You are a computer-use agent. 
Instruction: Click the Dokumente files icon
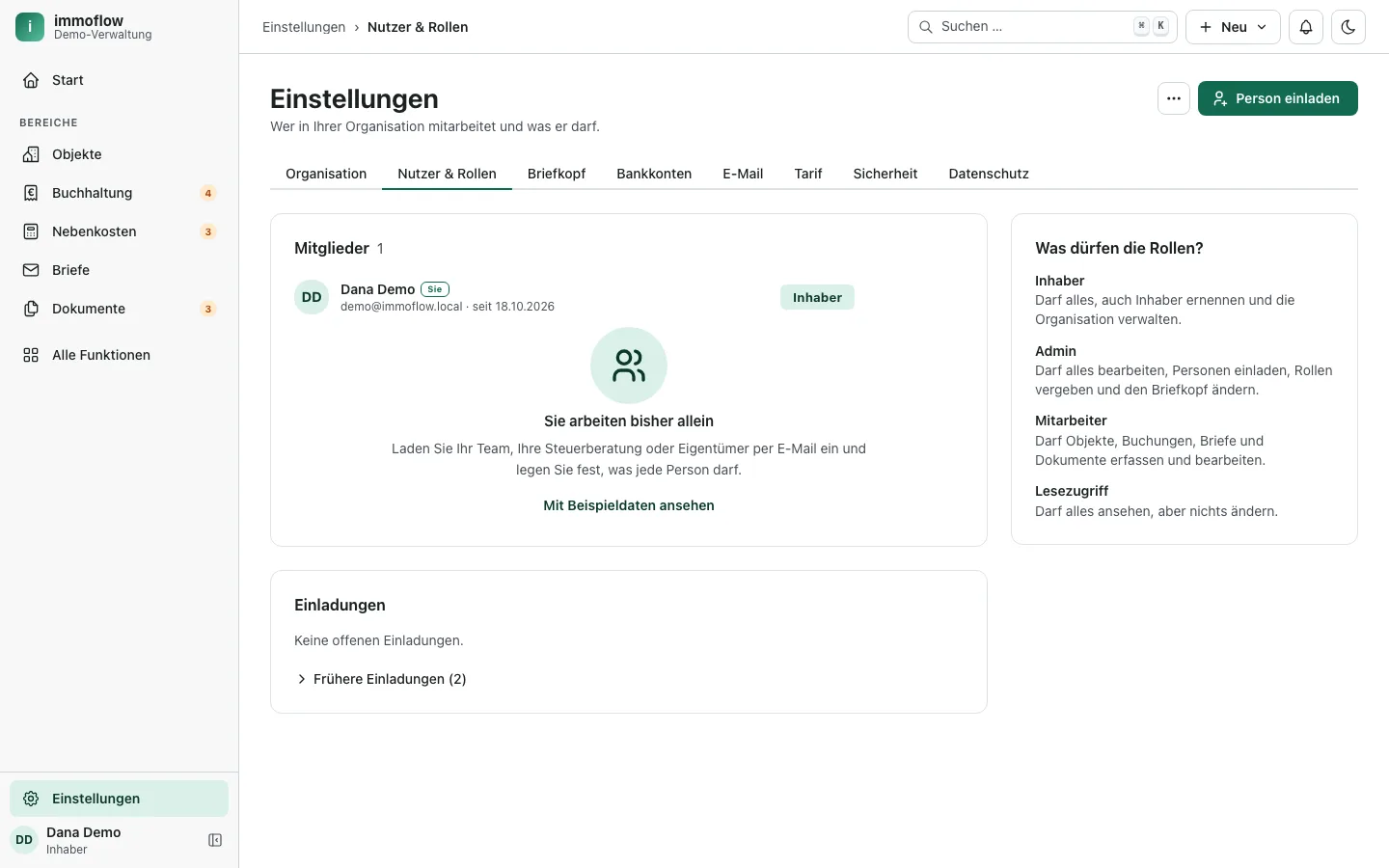click(31, 309)
